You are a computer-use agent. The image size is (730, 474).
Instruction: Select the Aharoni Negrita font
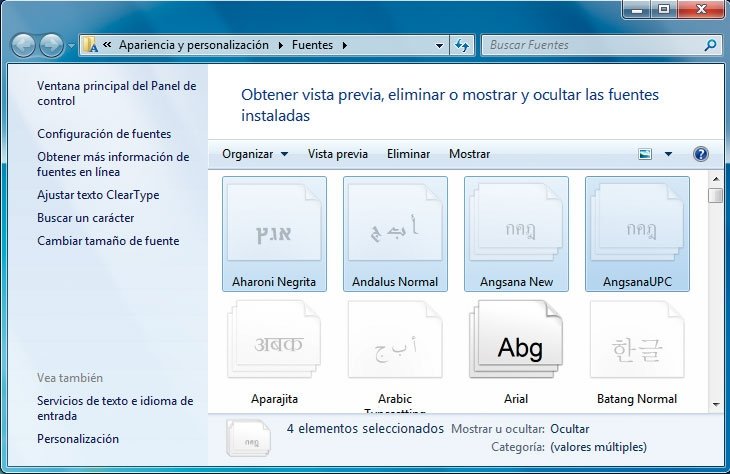[x=274, y=234]
